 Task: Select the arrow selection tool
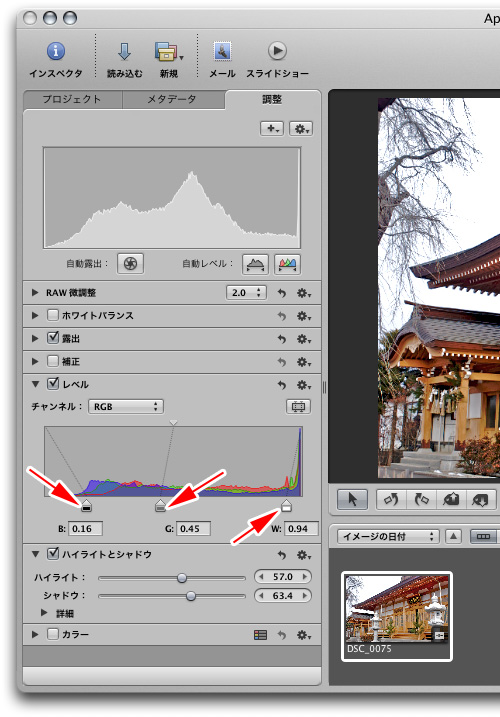click(x=352, y=499)
